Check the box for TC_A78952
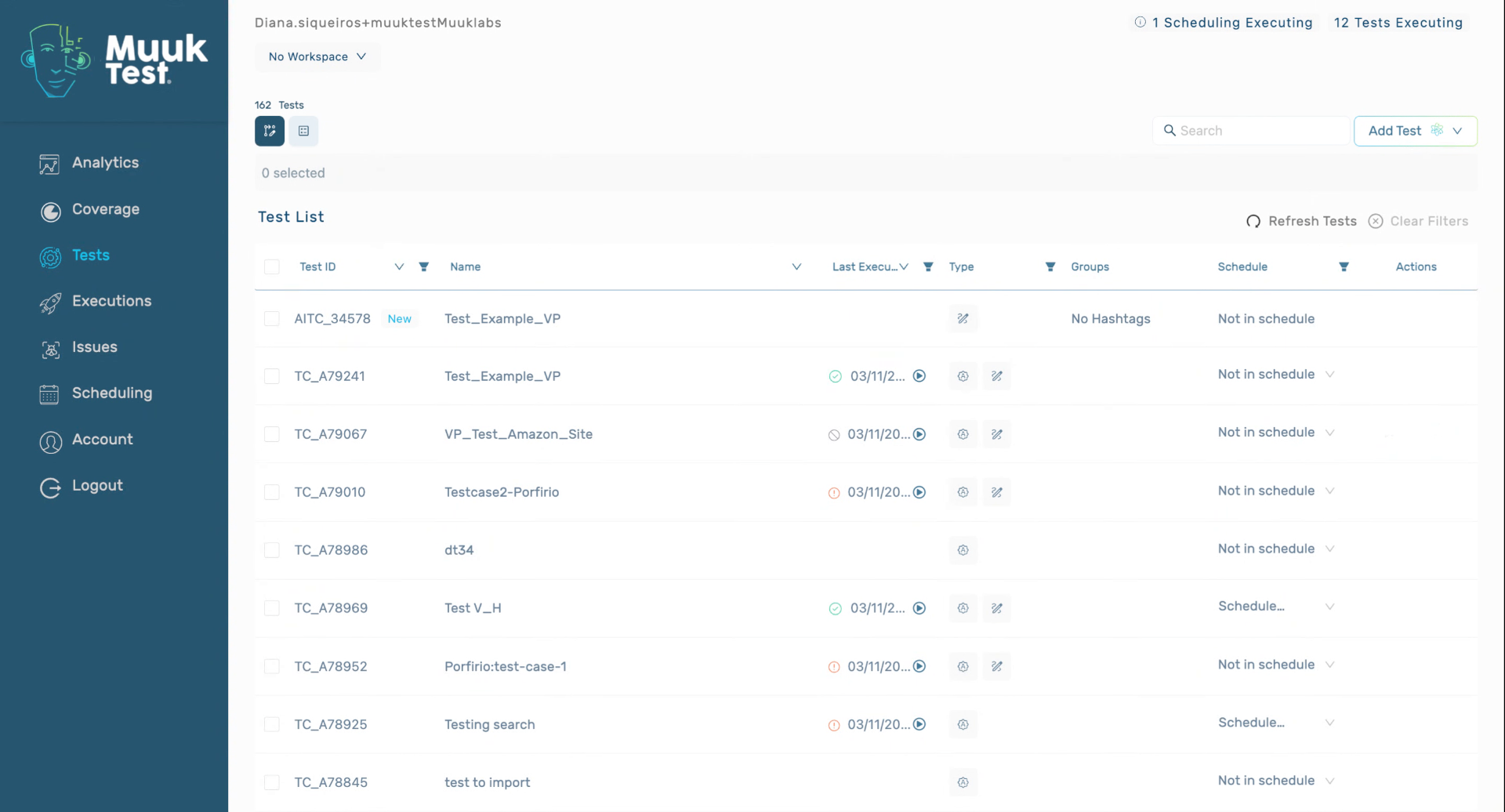 pos(272,666)
